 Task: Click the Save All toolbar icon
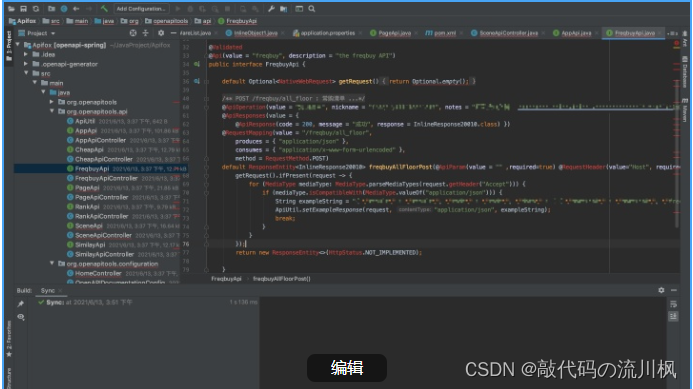coord(23,9)
